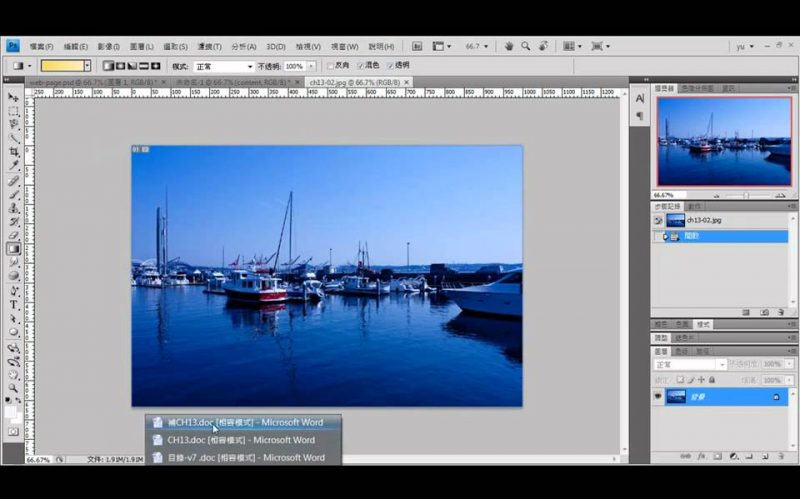800x499 pixels.
Task: Select the Zoom tool in toolbox
Action: pyautogui.click(x=14, y=387)
